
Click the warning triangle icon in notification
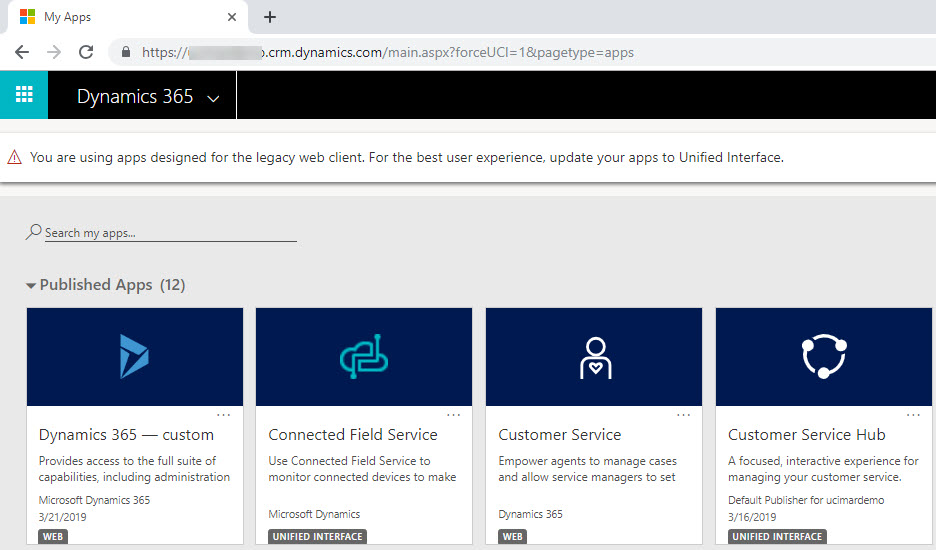(x=14, y=158)
